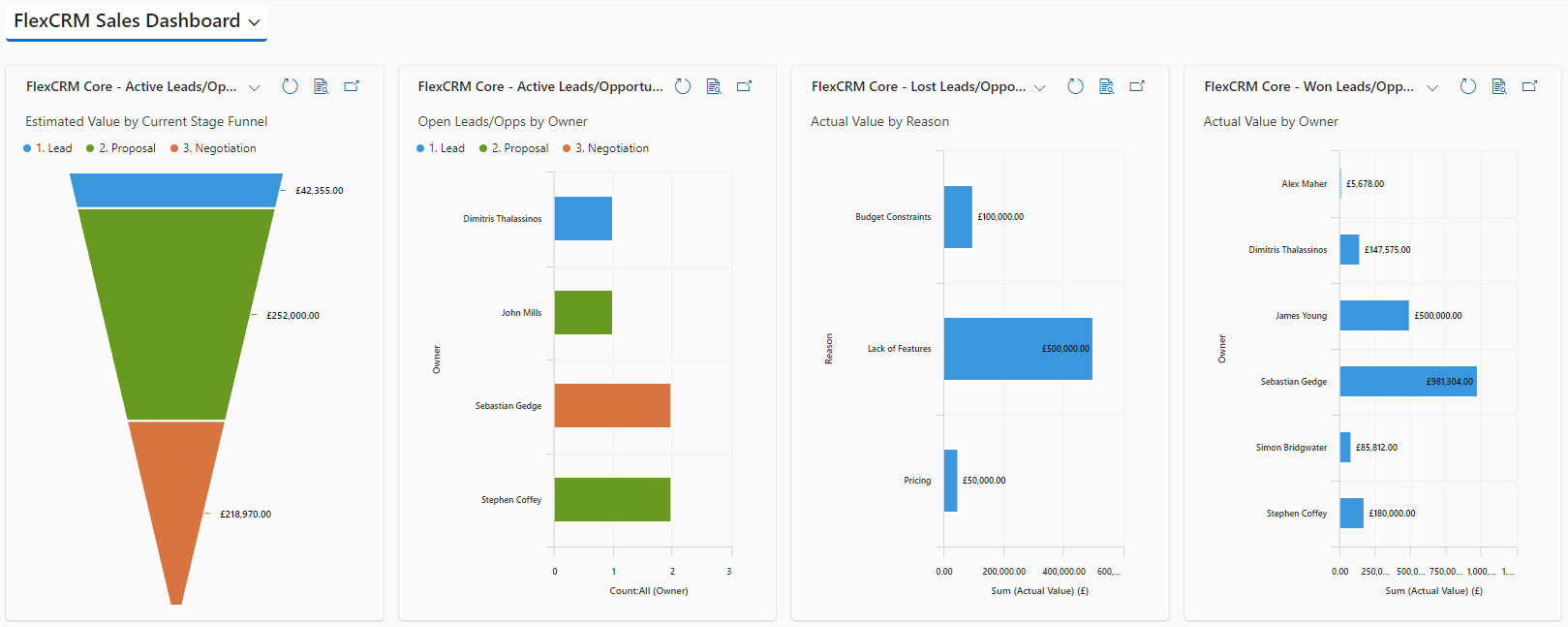This screenshot has width=1568, height=627.
Task: Toggle '1. Lead' legend in Open Leads chart
Action: click(x=441, y=148)
